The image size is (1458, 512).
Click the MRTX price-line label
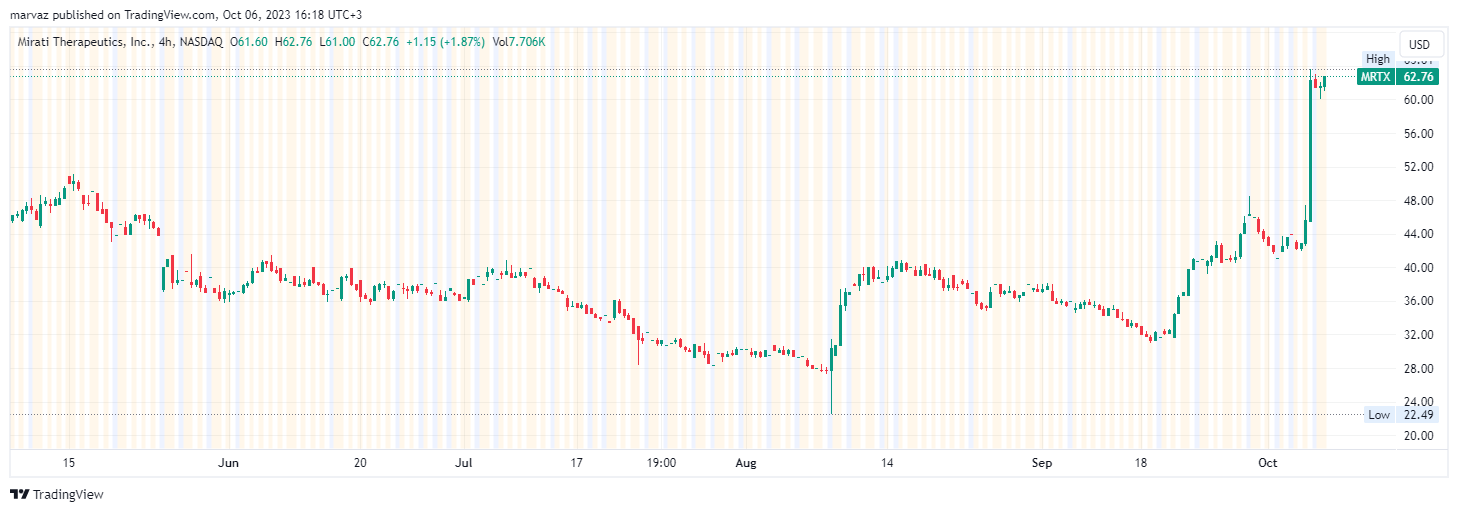[1376, 77]
